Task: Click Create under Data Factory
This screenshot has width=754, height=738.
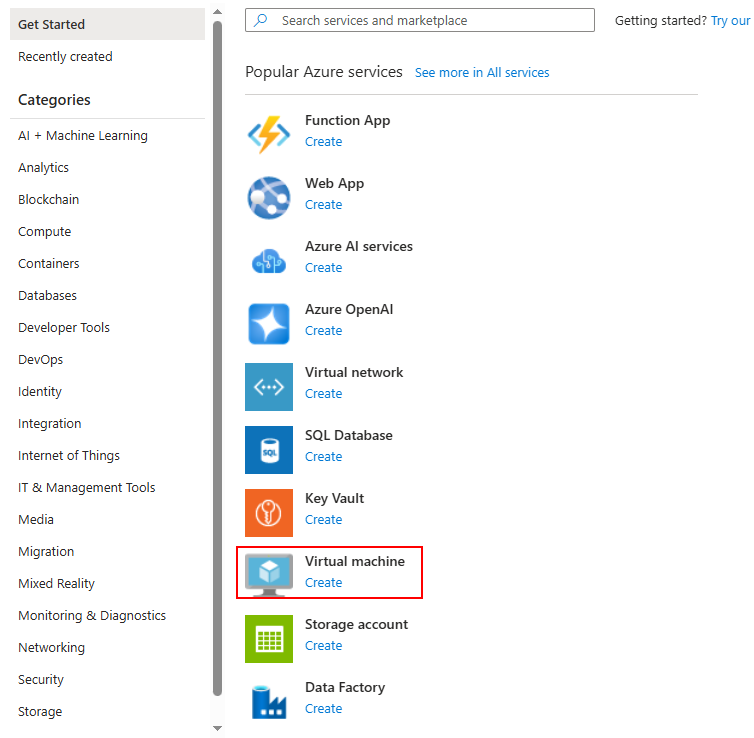Action: 324,709
